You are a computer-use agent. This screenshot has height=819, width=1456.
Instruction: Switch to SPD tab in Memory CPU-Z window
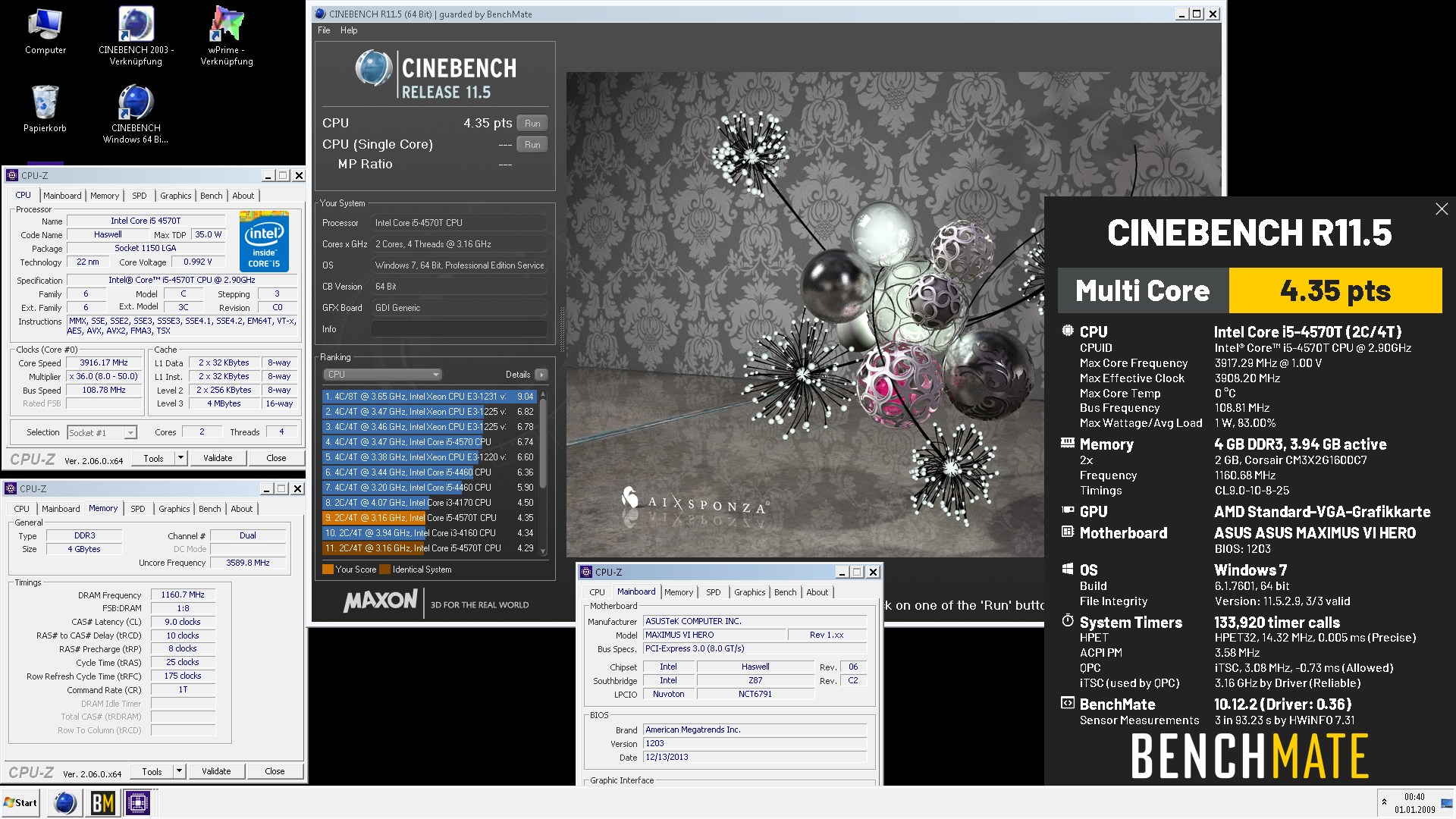pyautogui.click(x=138, y=509)
